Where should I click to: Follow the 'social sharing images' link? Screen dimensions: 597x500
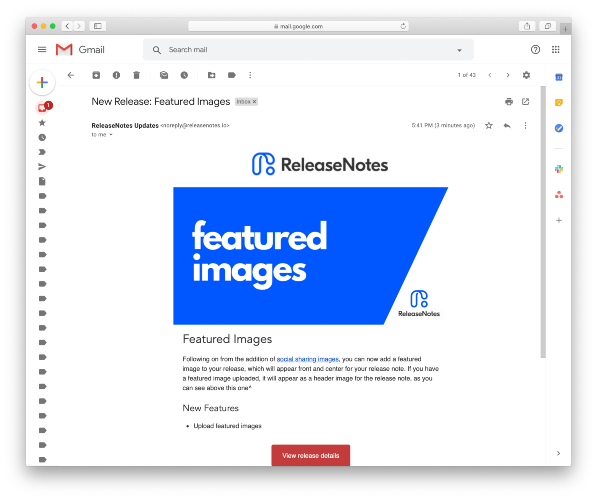308,359
